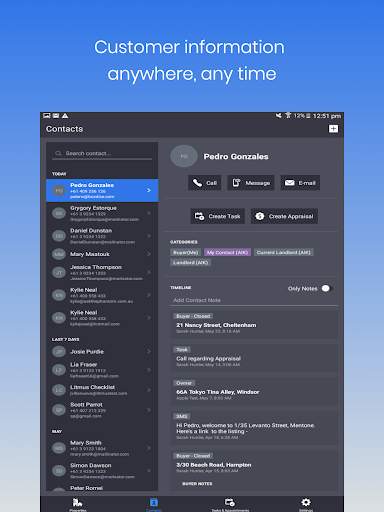Toggle the Only Notes switch
384x512 pixels.
click(x=326, y=288)
